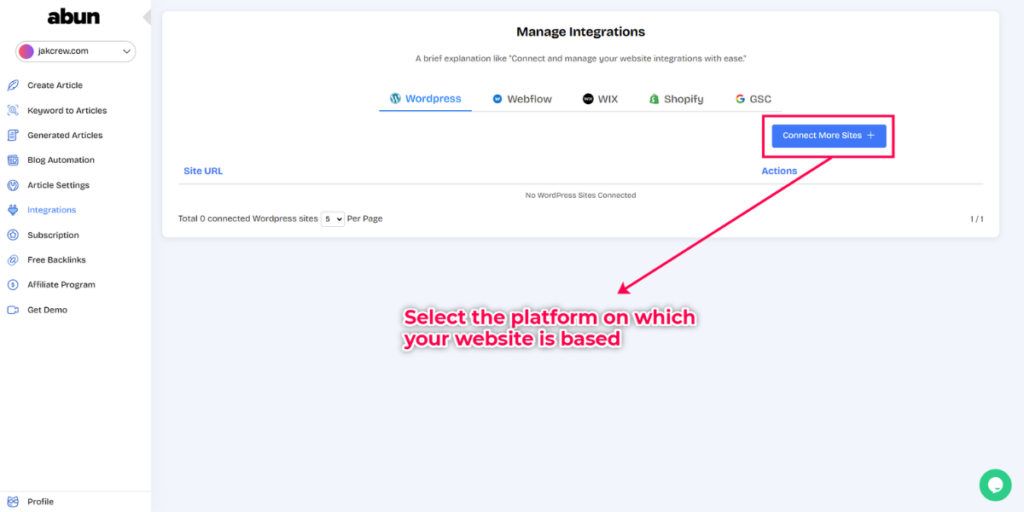Click 'Total 0 connected Wordpress sites' text
This screenshot has height=512, width=1024.
point(248,219)
